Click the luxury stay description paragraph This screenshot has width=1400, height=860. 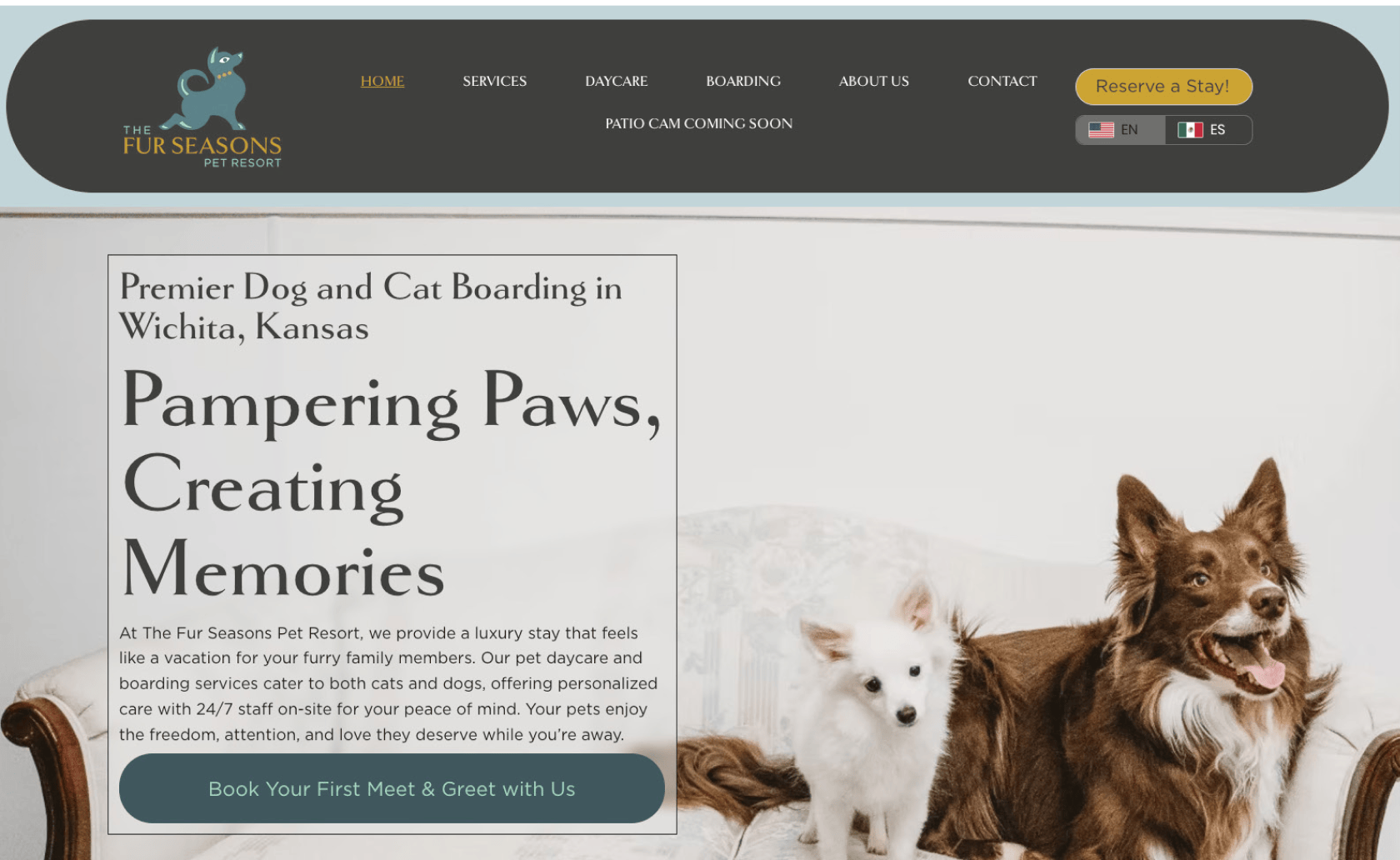pyautogui.click(x=388, y=683)
